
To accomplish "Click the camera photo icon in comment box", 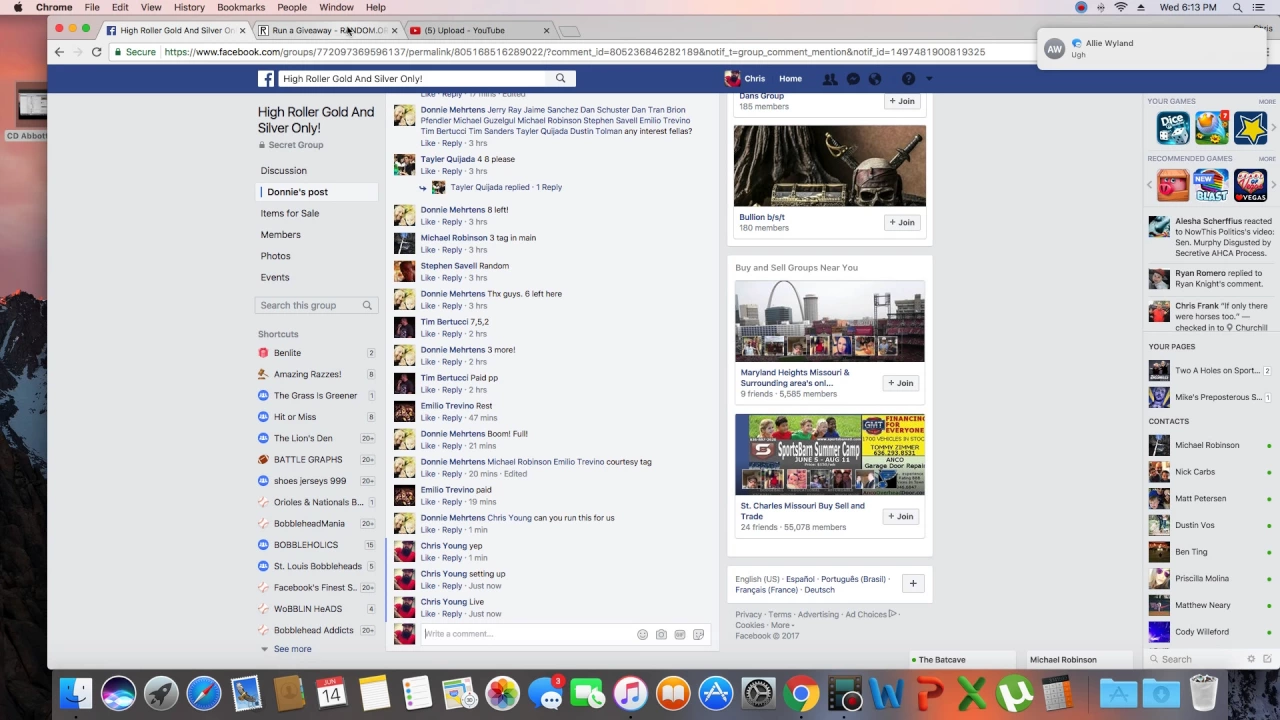I will (x=661, y=634).
